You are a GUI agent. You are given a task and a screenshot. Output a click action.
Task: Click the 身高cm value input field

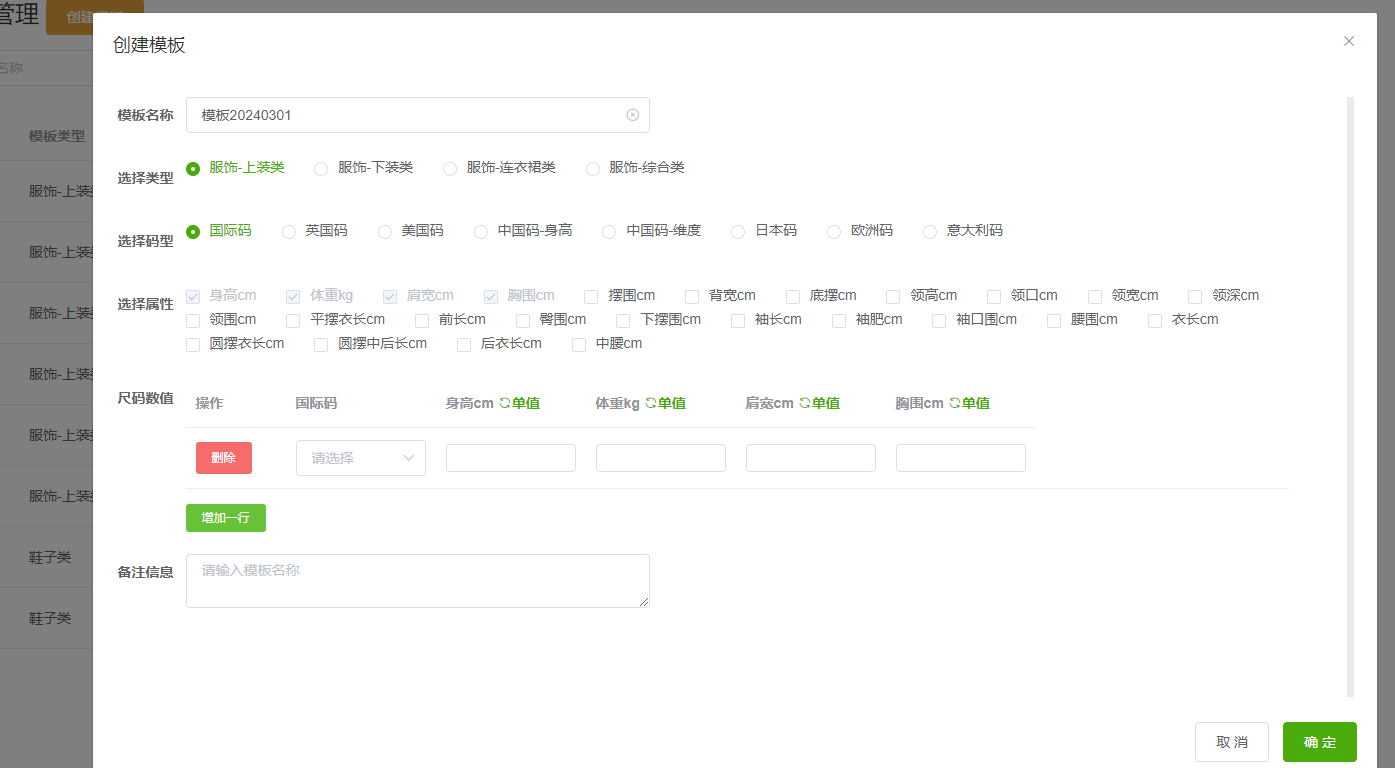(511, 458)
